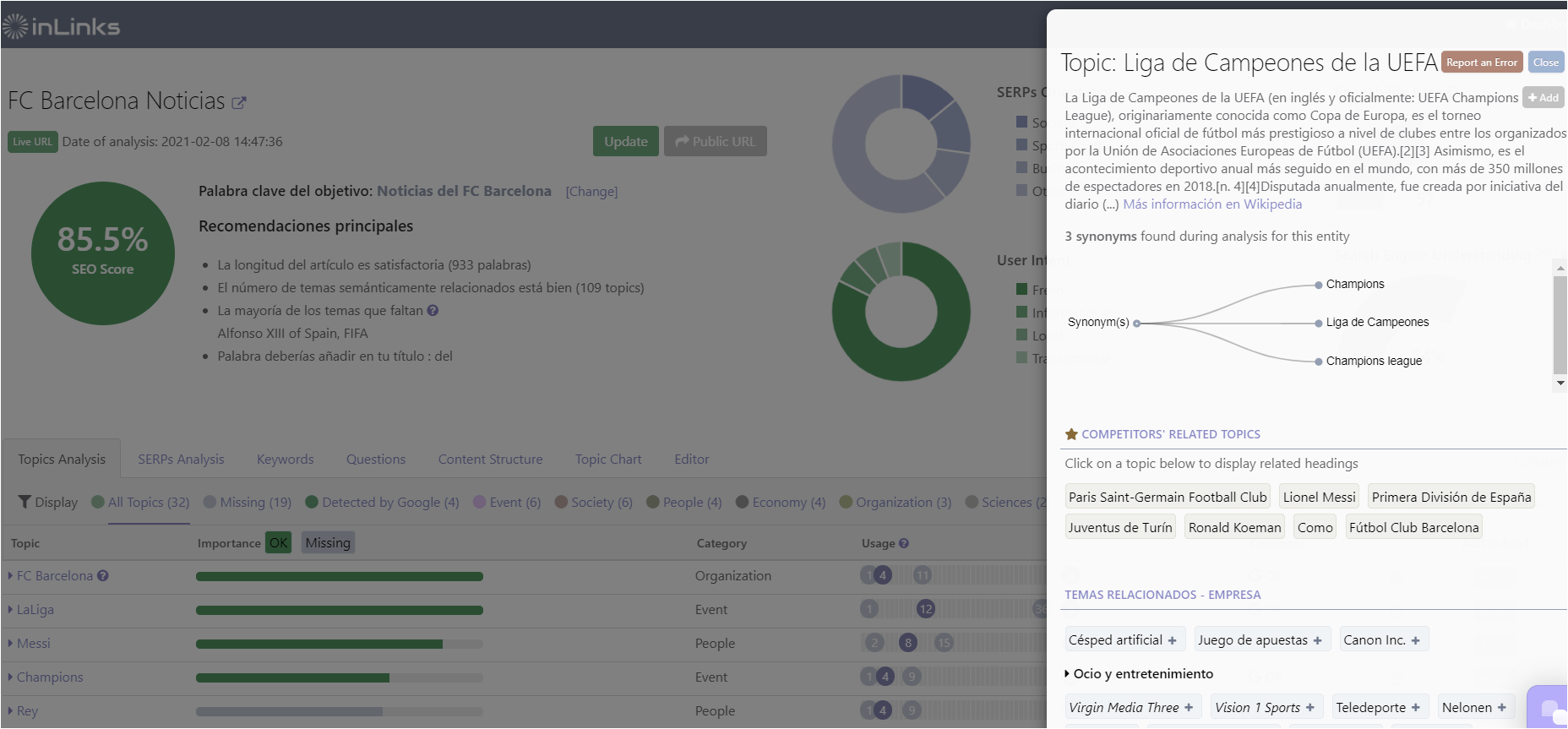Click star icon beside Competitors' Related Topics
1568x729 pixels.
pos(1071,433)
